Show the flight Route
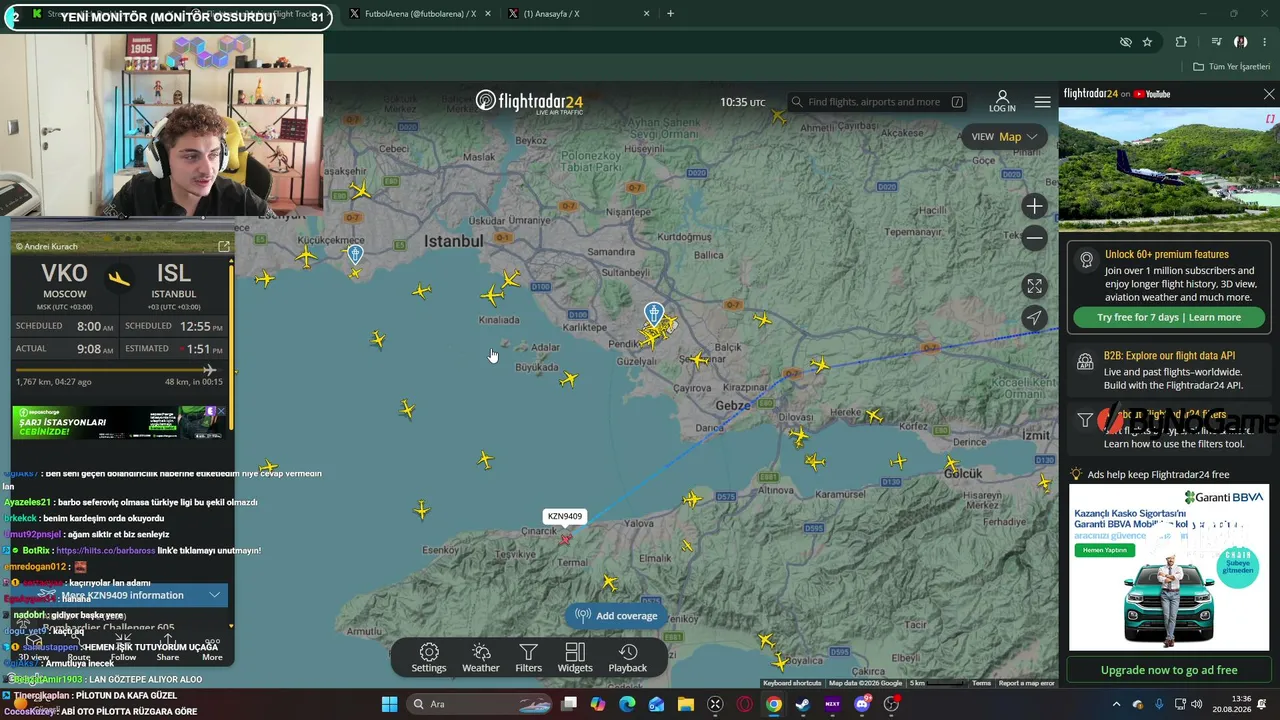 point(78,649)
